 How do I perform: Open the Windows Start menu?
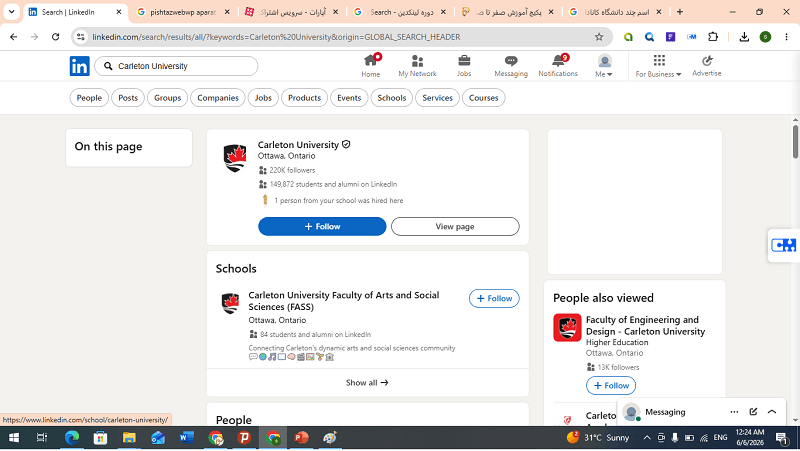(x=14, y=438)
